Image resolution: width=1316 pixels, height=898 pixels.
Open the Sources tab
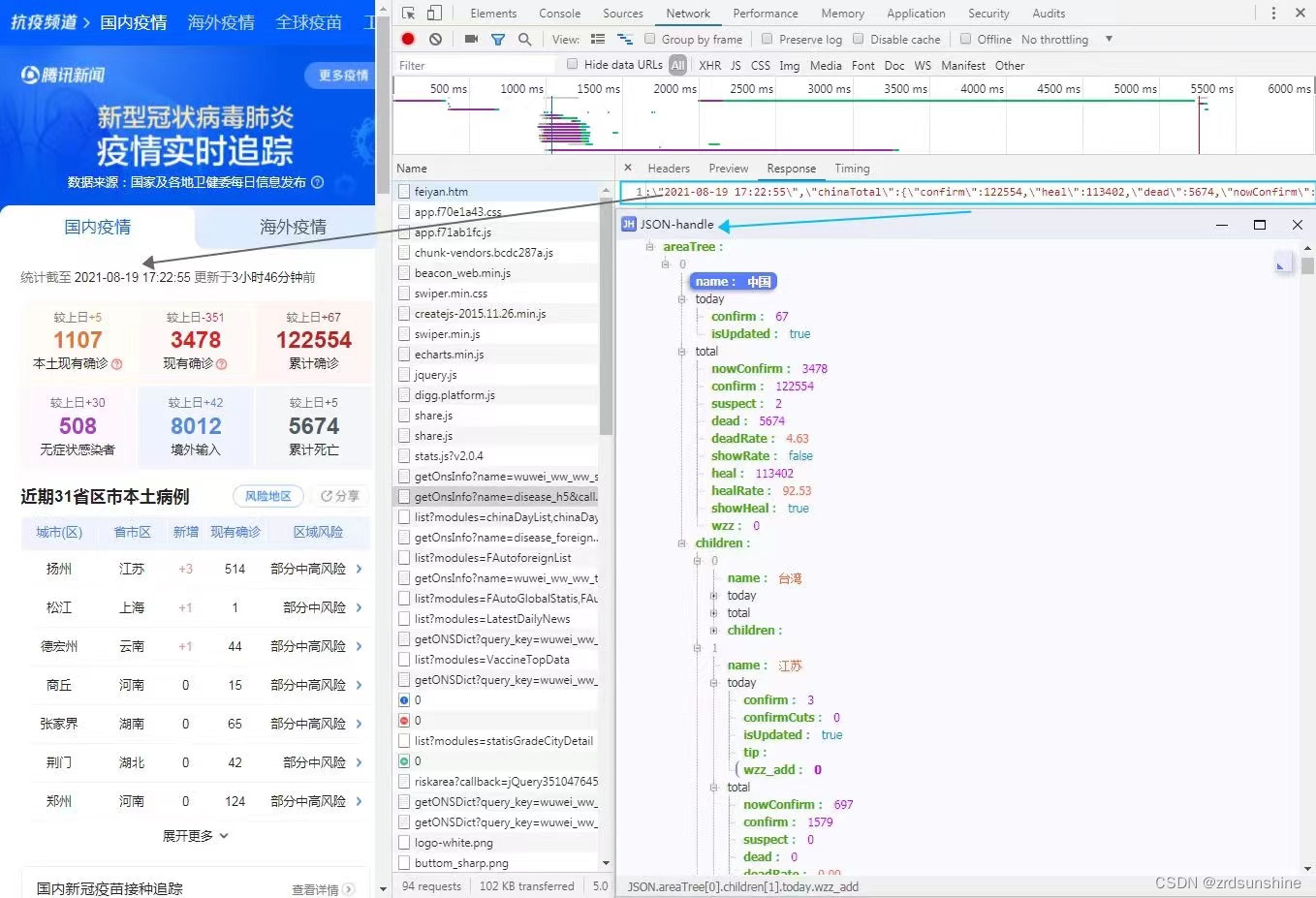click(x=623, y=14)
